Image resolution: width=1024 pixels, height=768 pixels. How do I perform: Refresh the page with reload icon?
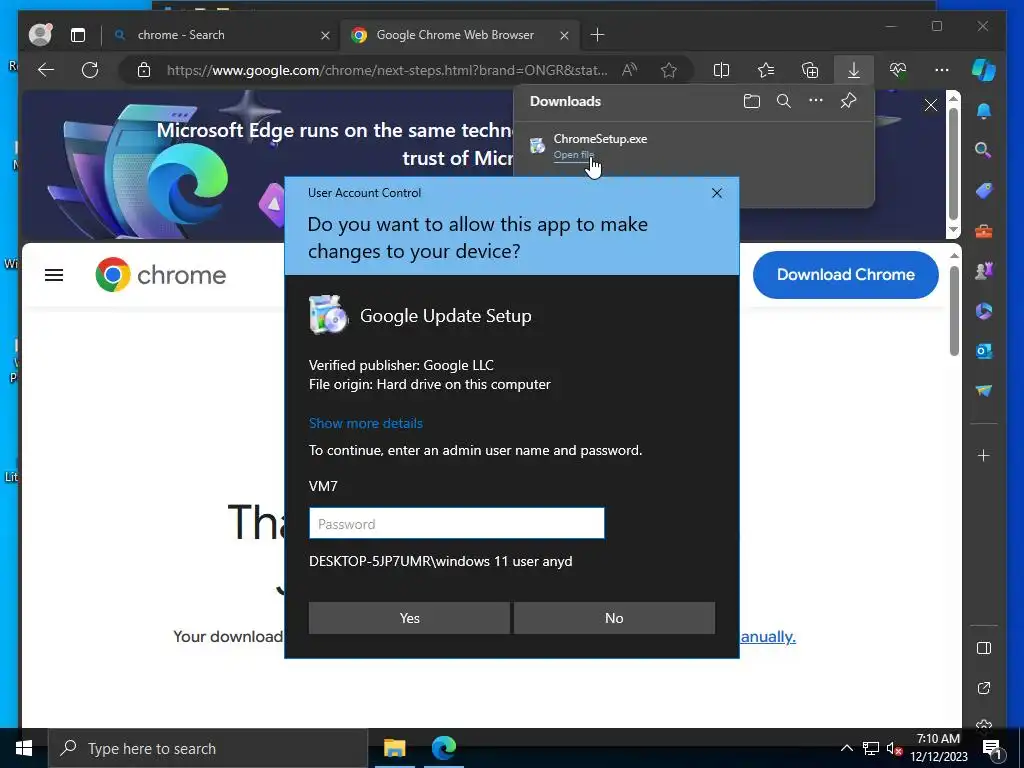pos(89,70)
